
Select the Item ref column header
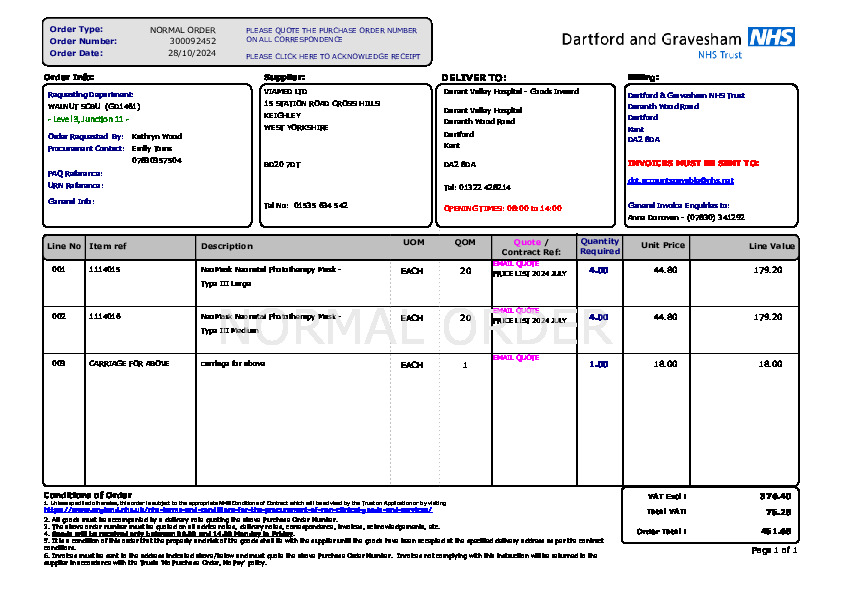click(x=108, y=246)
